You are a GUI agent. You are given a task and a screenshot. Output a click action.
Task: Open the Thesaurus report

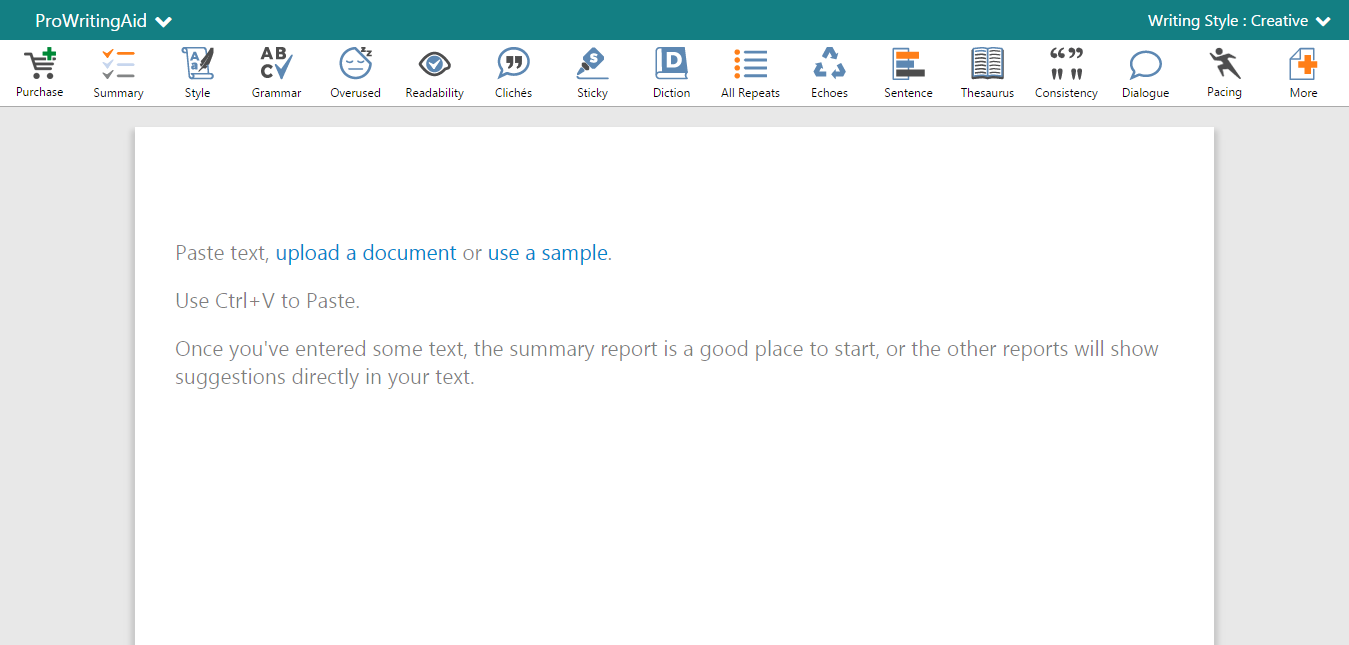point(988,73)
